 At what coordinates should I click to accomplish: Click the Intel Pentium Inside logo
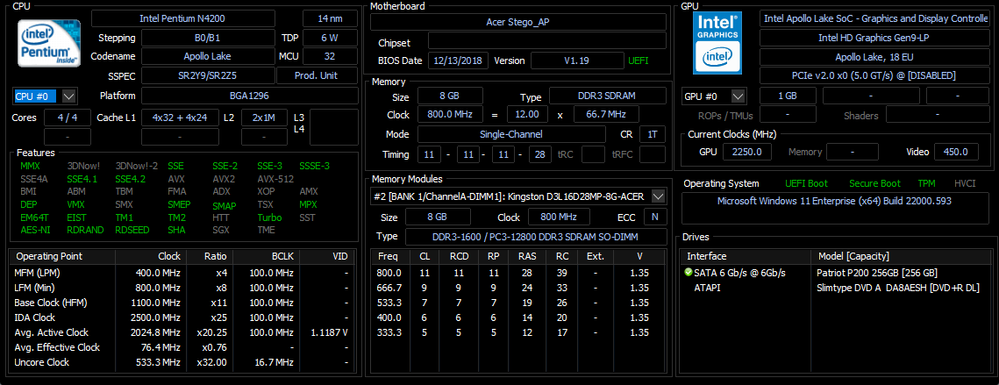(49, 43)
